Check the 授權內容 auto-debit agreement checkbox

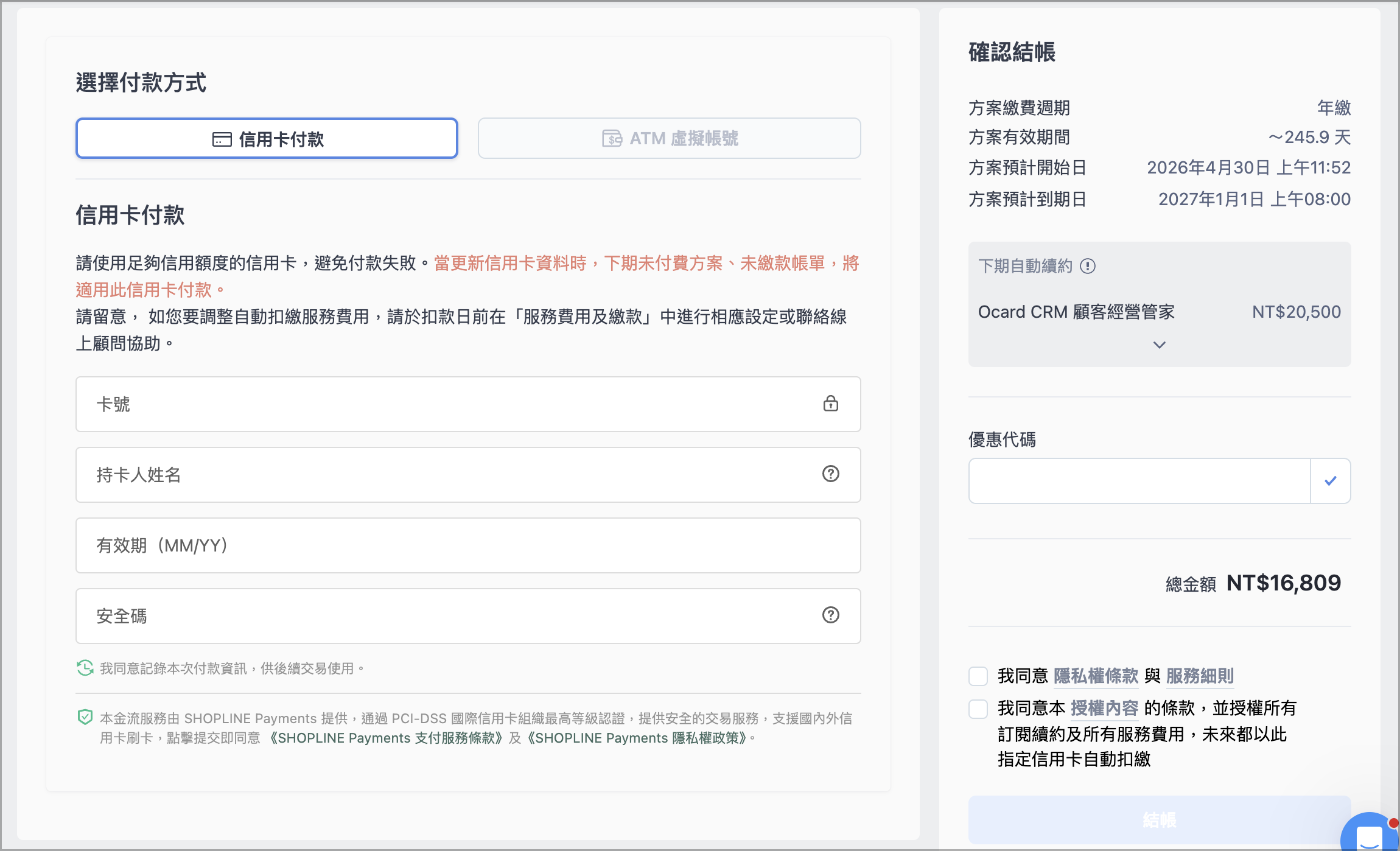(x=978, y=709)
